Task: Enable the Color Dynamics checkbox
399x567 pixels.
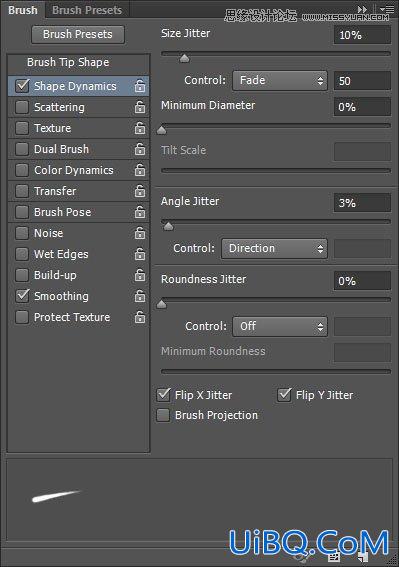Action: [x=22, y=170]
